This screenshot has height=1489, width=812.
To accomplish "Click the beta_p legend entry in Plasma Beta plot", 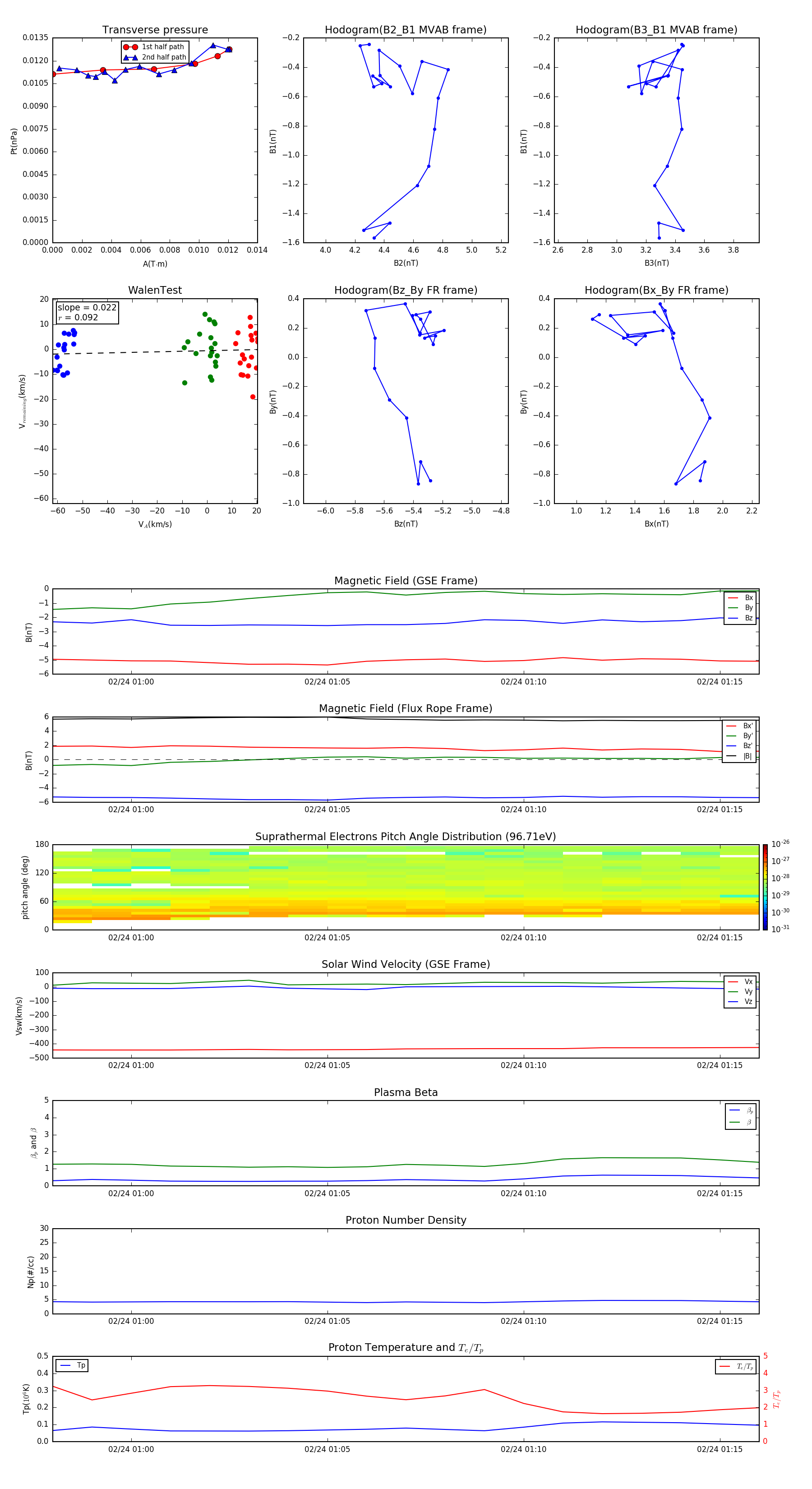I will 741,1110.
